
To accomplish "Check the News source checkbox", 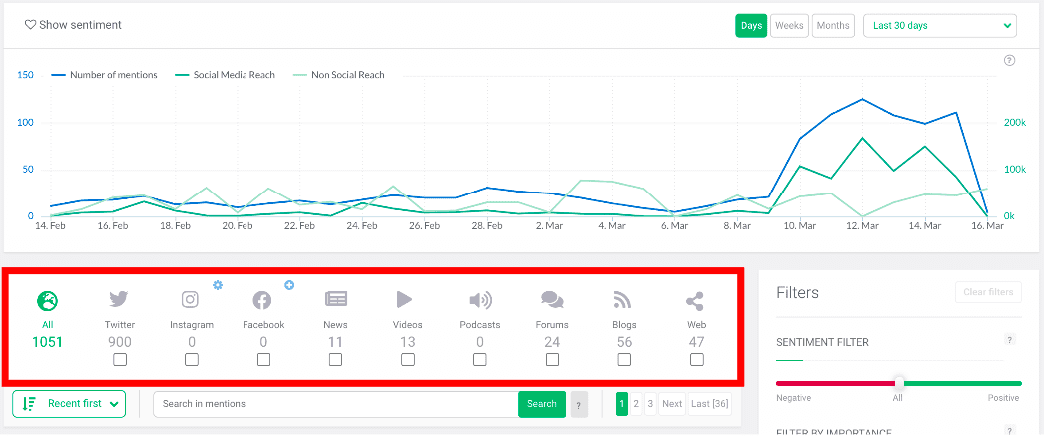I will click(336, 359).
